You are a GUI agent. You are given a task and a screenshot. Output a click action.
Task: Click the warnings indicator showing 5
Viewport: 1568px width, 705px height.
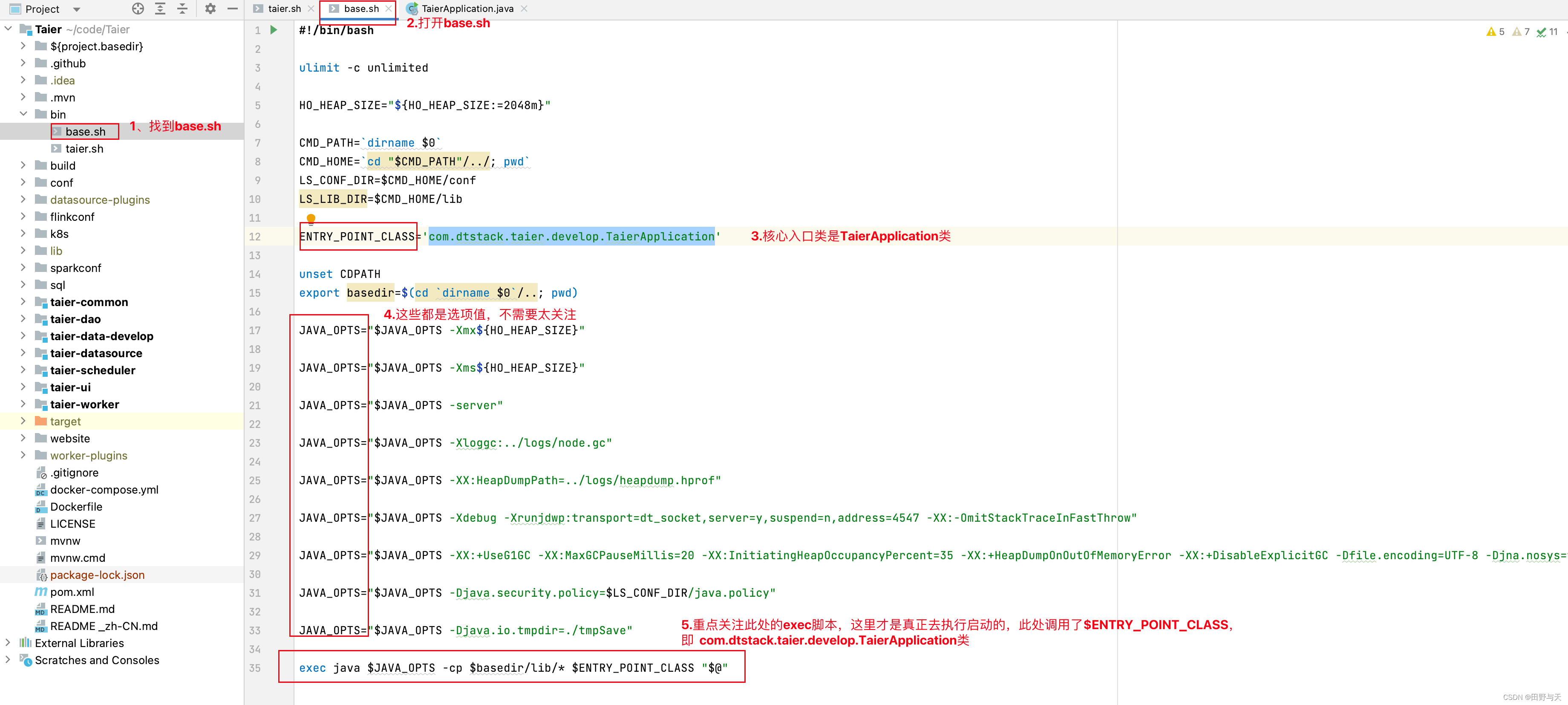[x=1495, y=32]
